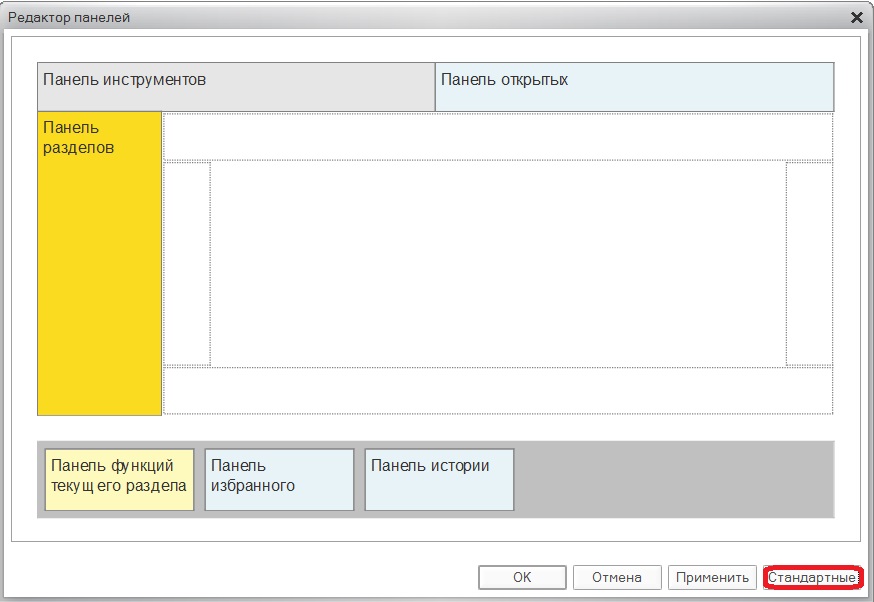
Task: Select the Панель инструментов block
Action: point(236,87)
